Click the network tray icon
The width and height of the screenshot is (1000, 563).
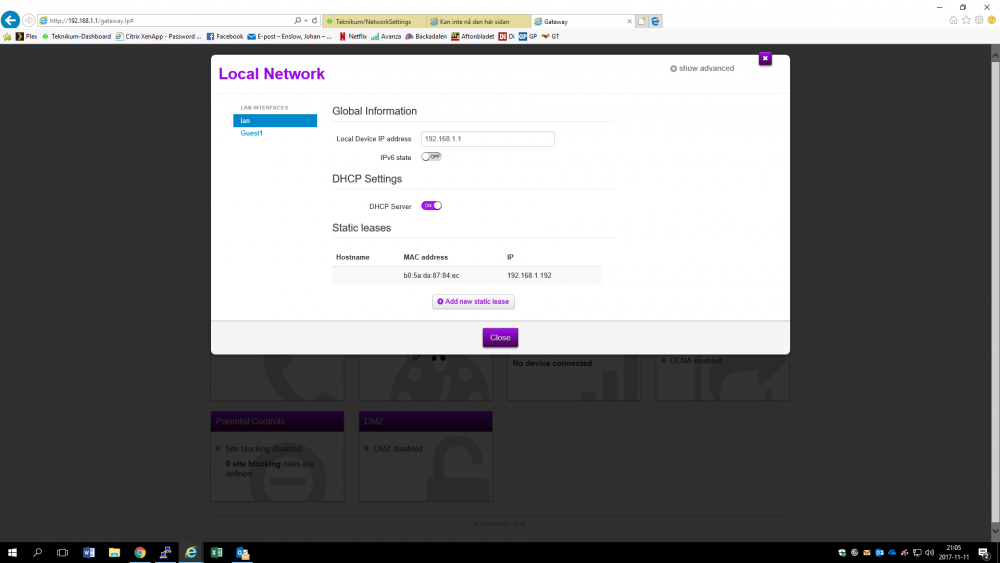point(917,553)
